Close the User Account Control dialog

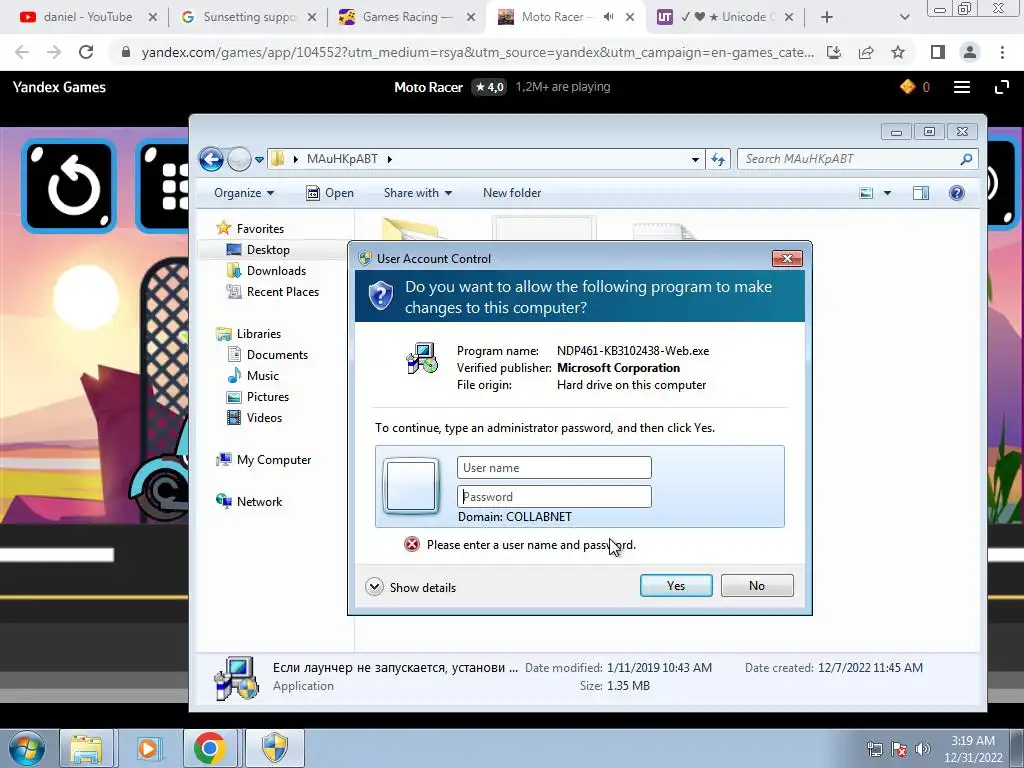coord(787,259)
